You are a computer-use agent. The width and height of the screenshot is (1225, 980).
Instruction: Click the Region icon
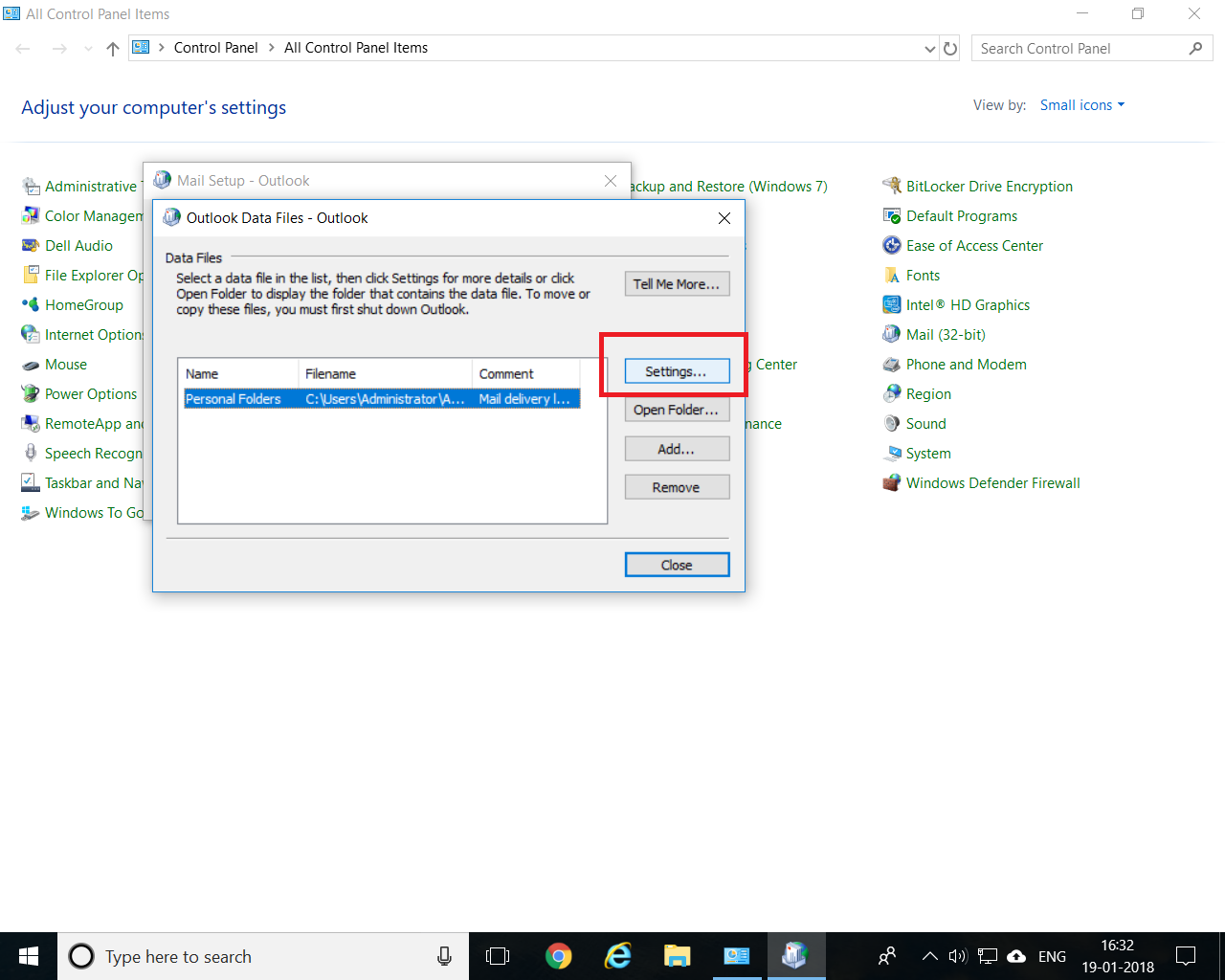click(x=892, y=393)
